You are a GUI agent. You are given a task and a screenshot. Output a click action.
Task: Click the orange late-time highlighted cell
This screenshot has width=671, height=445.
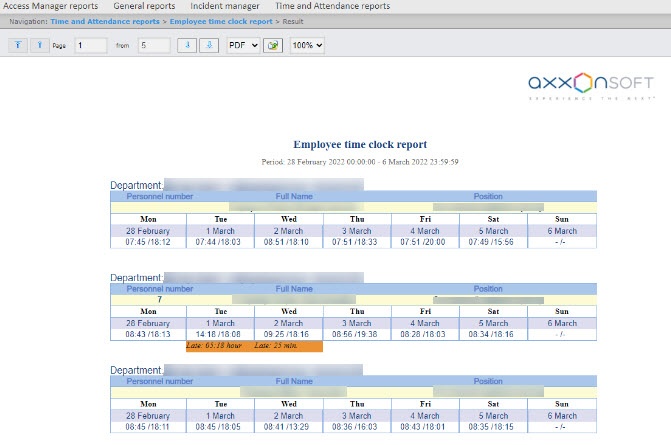tap(254, 345)
